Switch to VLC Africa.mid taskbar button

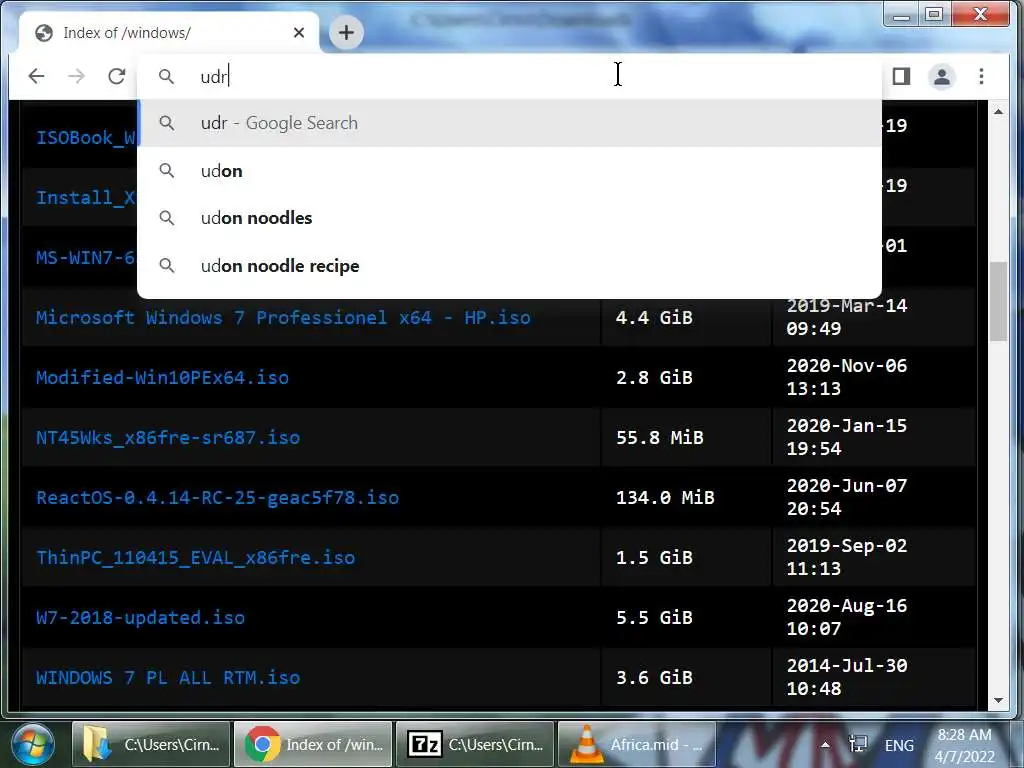click(637, 744)
